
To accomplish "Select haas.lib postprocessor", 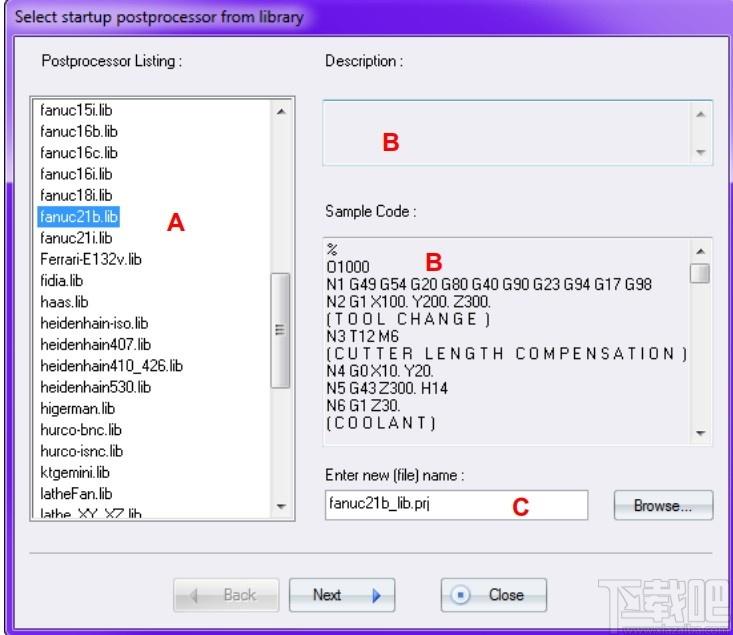I will (x=64, y=302).
